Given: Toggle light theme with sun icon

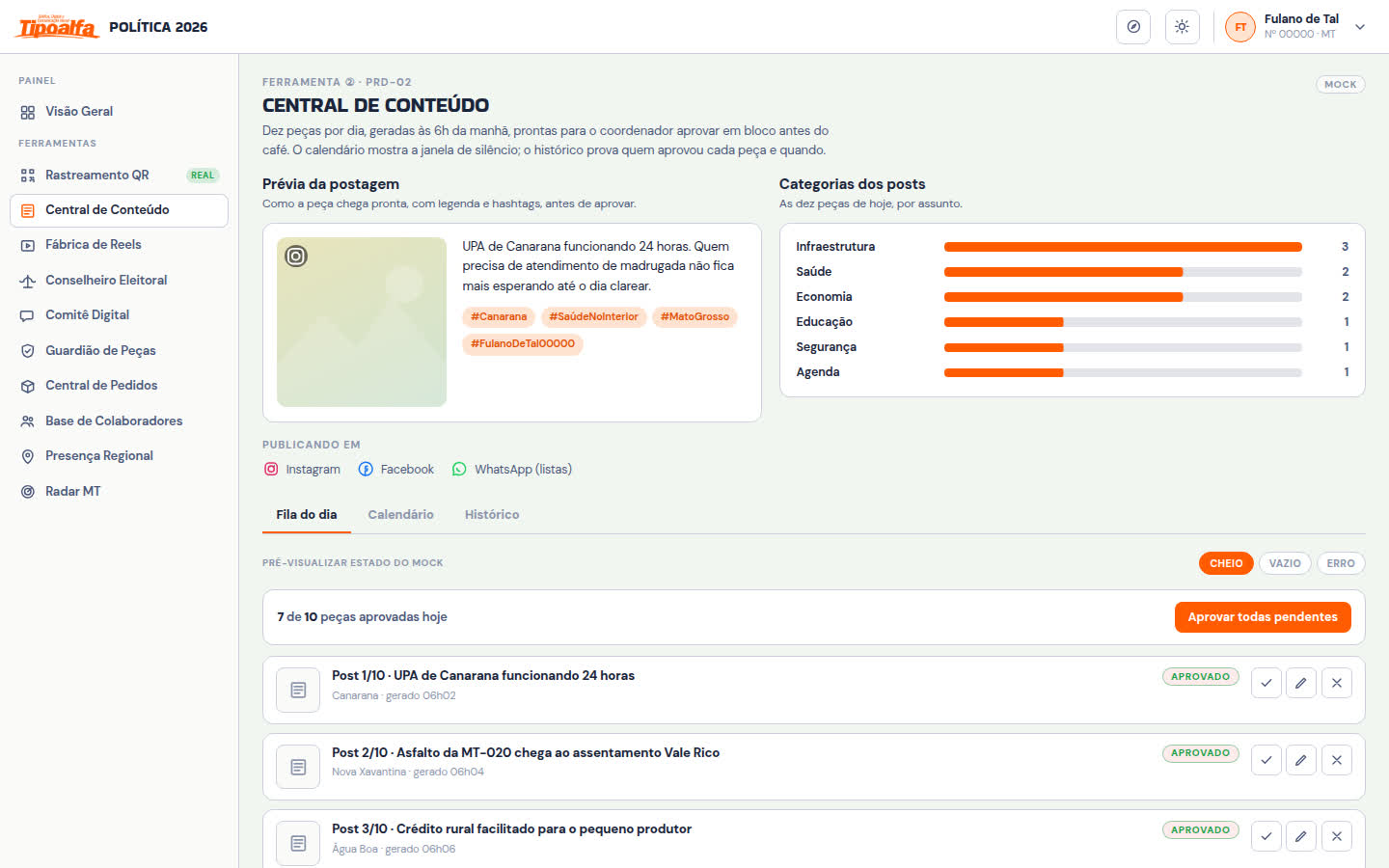Looking at the screenshot, I should [1182, 27].
